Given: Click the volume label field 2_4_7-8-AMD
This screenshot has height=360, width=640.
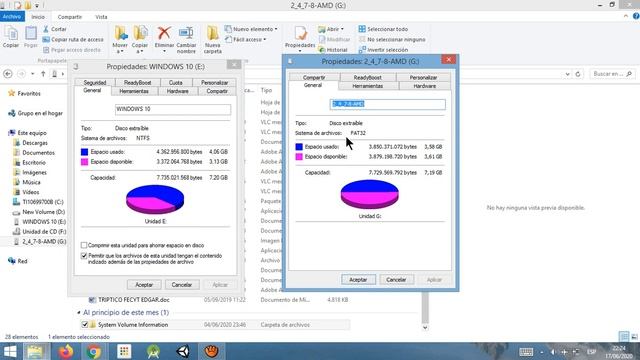Looking at the screenshot, I should click(387, 104).
